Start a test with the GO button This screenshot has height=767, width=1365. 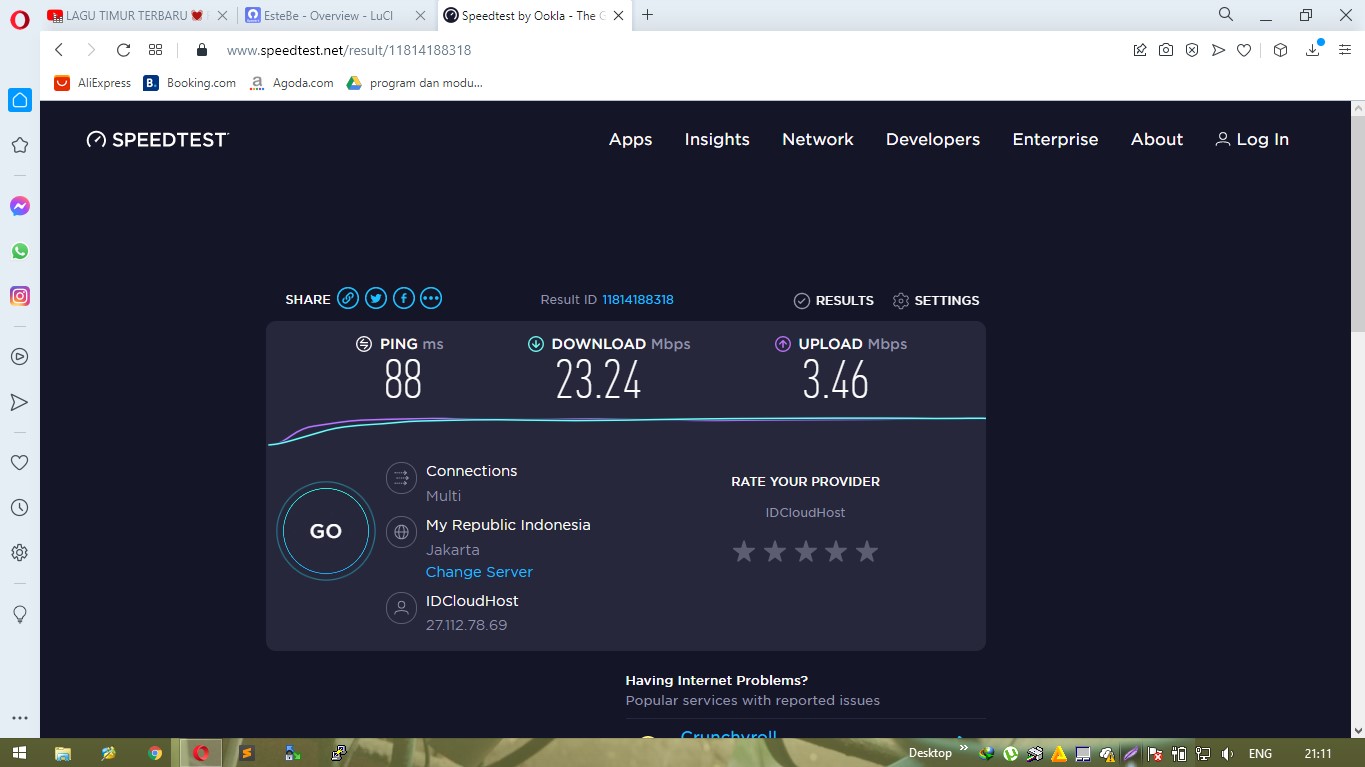point(326,531)
